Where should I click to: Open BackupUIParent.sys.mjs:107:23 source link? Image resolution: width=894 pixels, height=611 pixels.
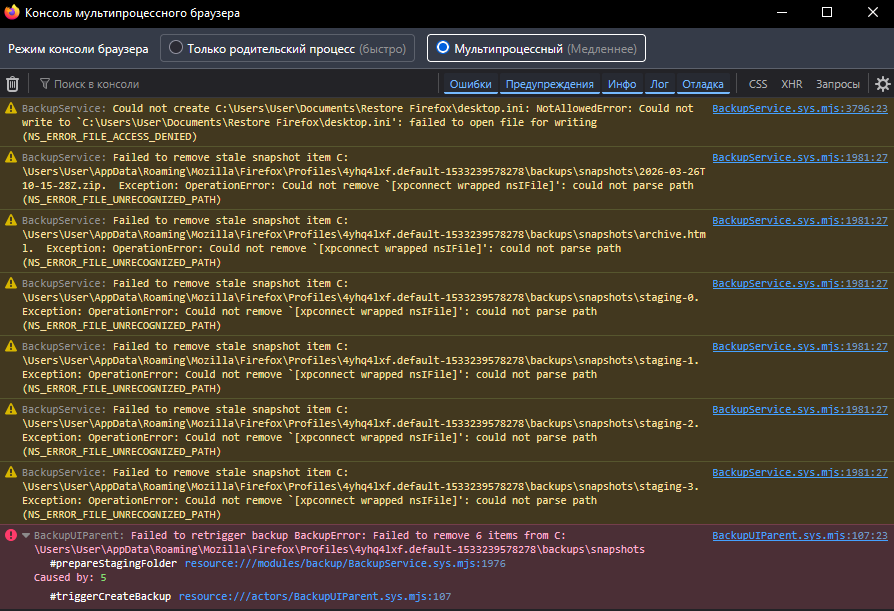pos(799,536)
